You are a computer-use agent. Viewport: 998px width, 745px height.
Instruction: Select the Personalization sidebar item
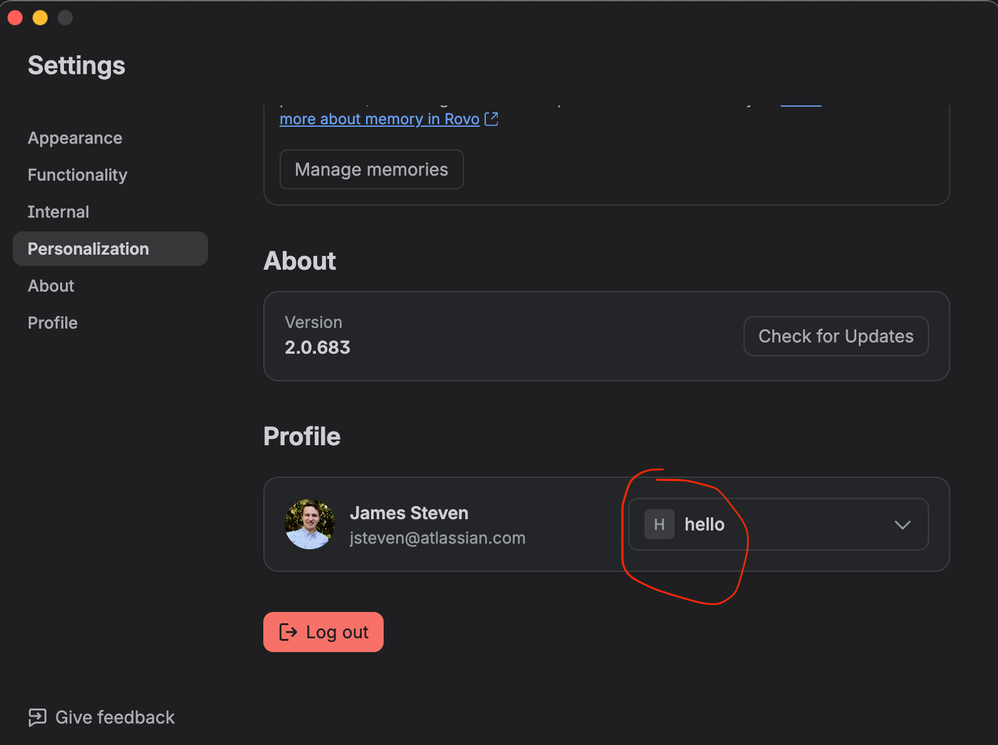(110, 249)
